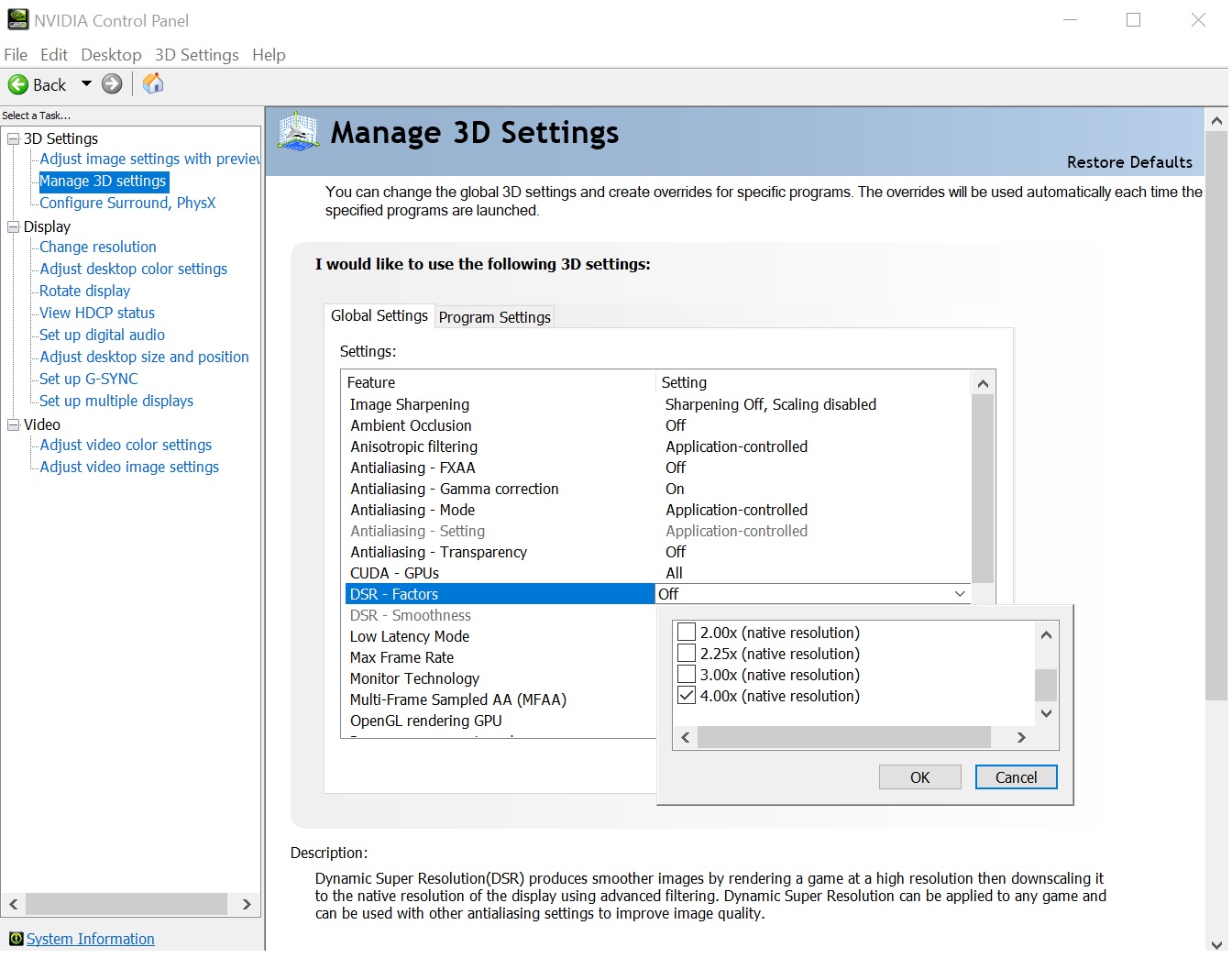Open Adjust desktop color settings
1232x958 pixels.
click(133, 269)
